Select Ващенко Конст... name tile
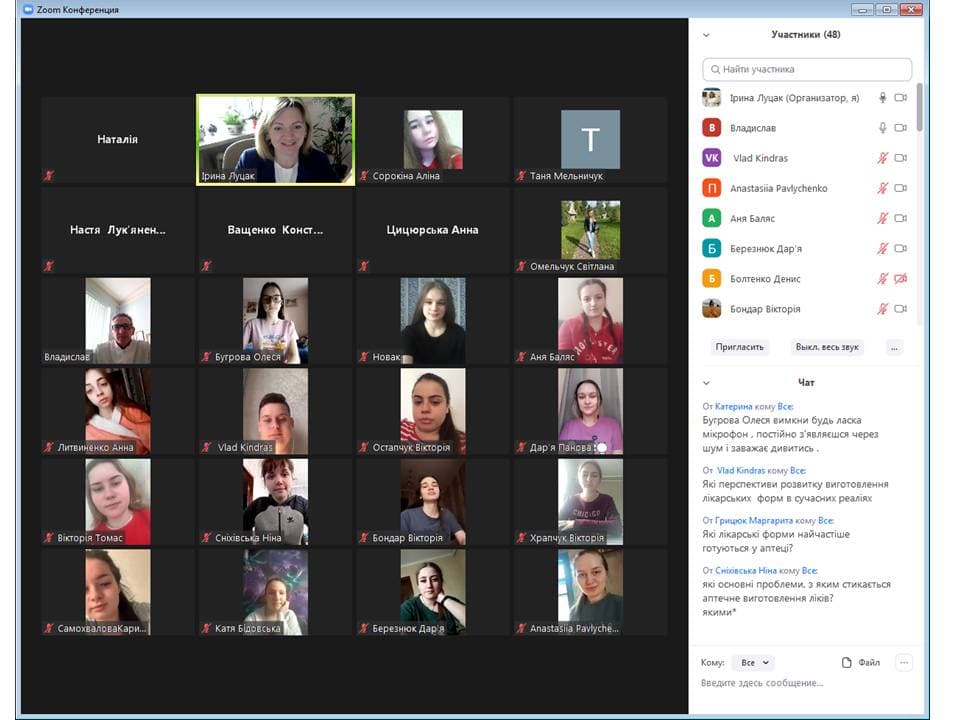Viewport: 960px width, 720px height. 276,230
